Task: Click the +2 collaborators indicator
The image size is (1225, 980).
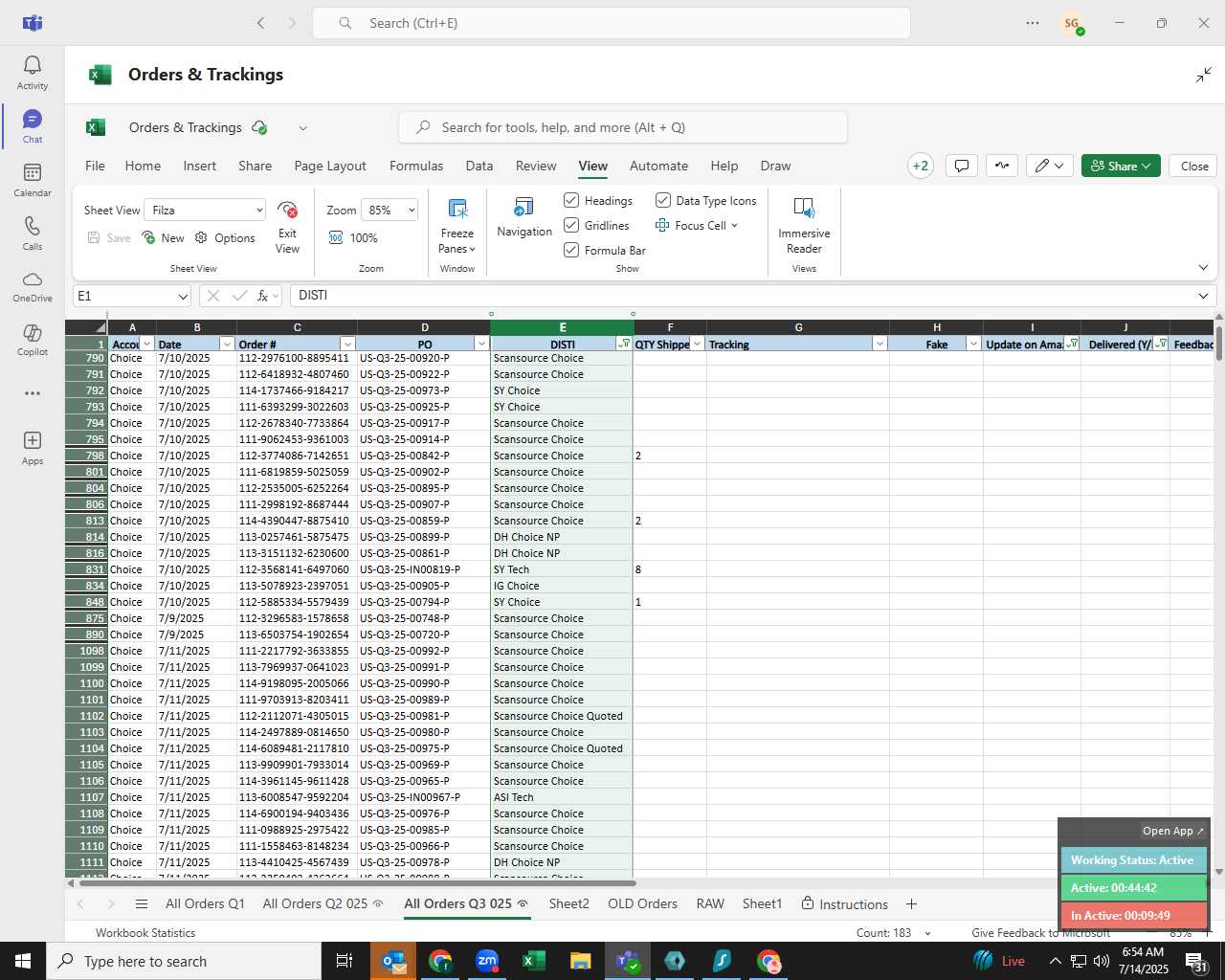Action: point(920,166)
